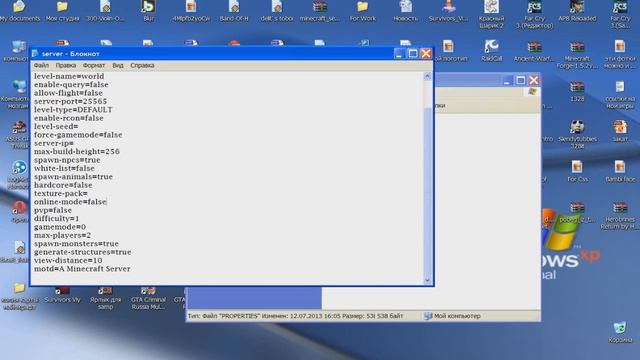Viewport: 640px width, 360px height.
Task: Place cursor on generate-structures=true line
Action: (x=82, y=252)
